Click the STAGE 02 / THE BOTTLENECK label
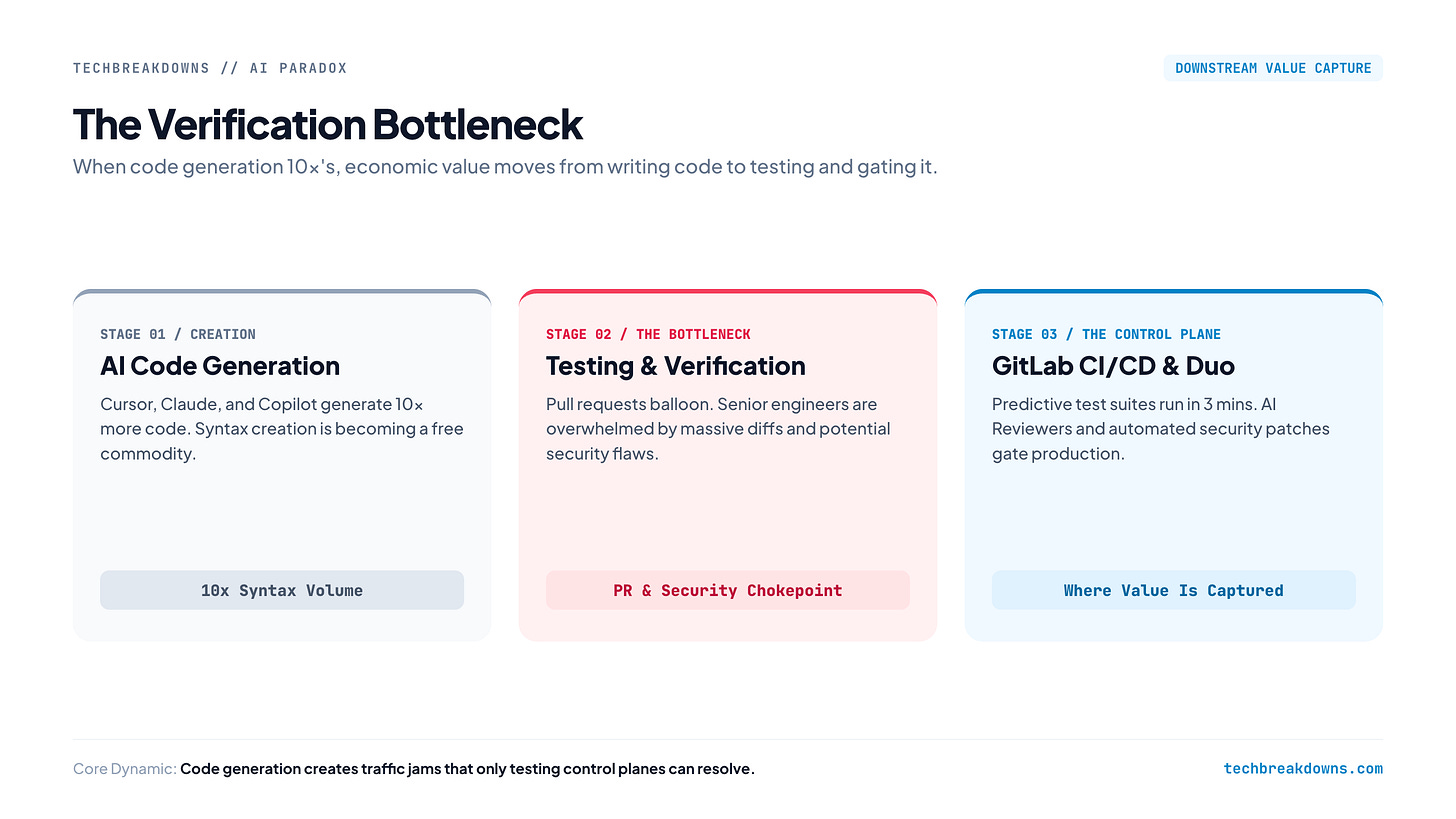The width and height of the screenshot is (1456, 819). coord(648,334)
